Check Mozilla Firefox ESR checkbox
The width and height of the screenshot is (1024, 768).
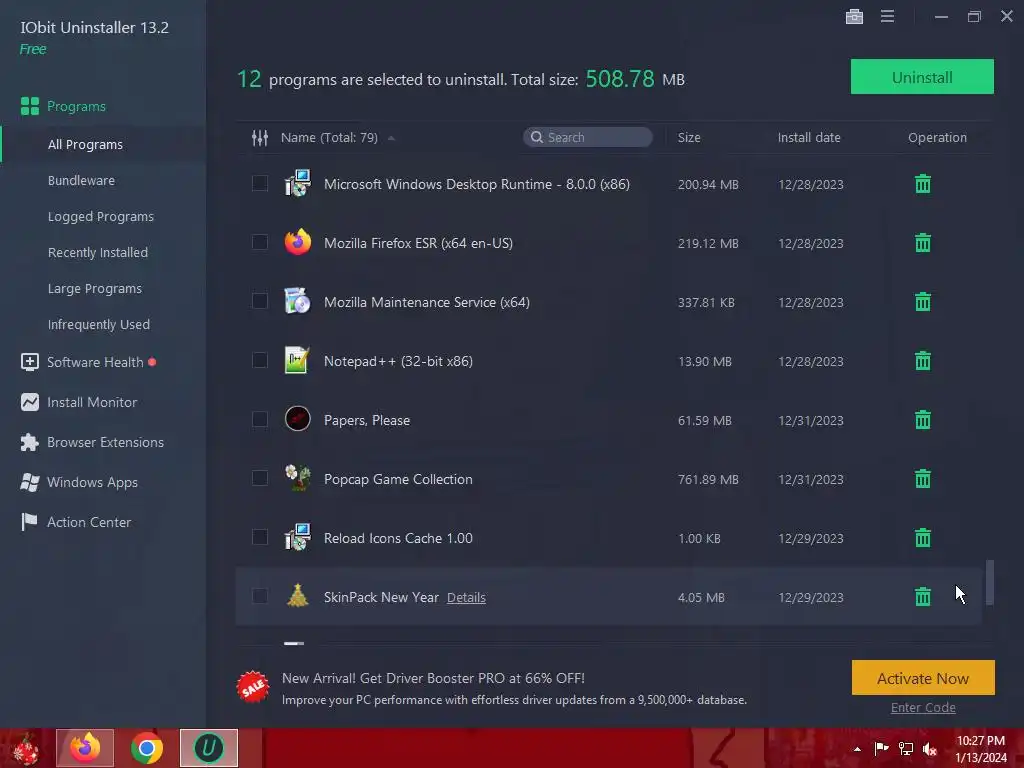pyautogui.click(x=260, y=242)
